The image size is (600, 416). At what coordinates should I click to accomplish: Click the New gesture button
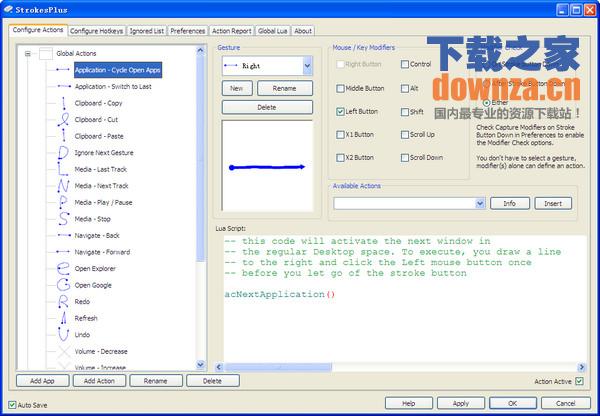click(x=237, y=88)
